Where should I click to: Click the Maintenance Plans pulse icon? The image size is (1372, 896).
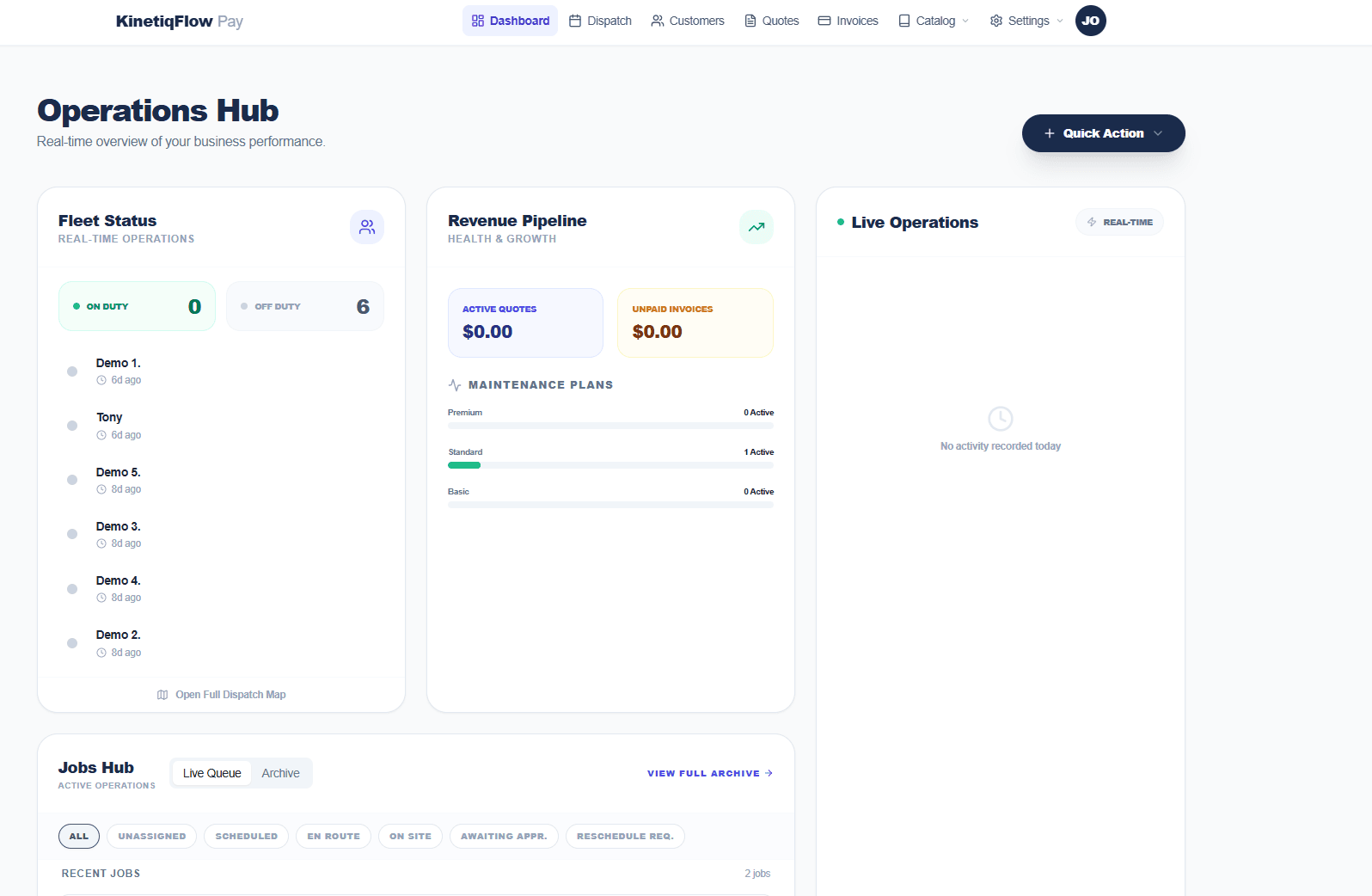(455, 385)
